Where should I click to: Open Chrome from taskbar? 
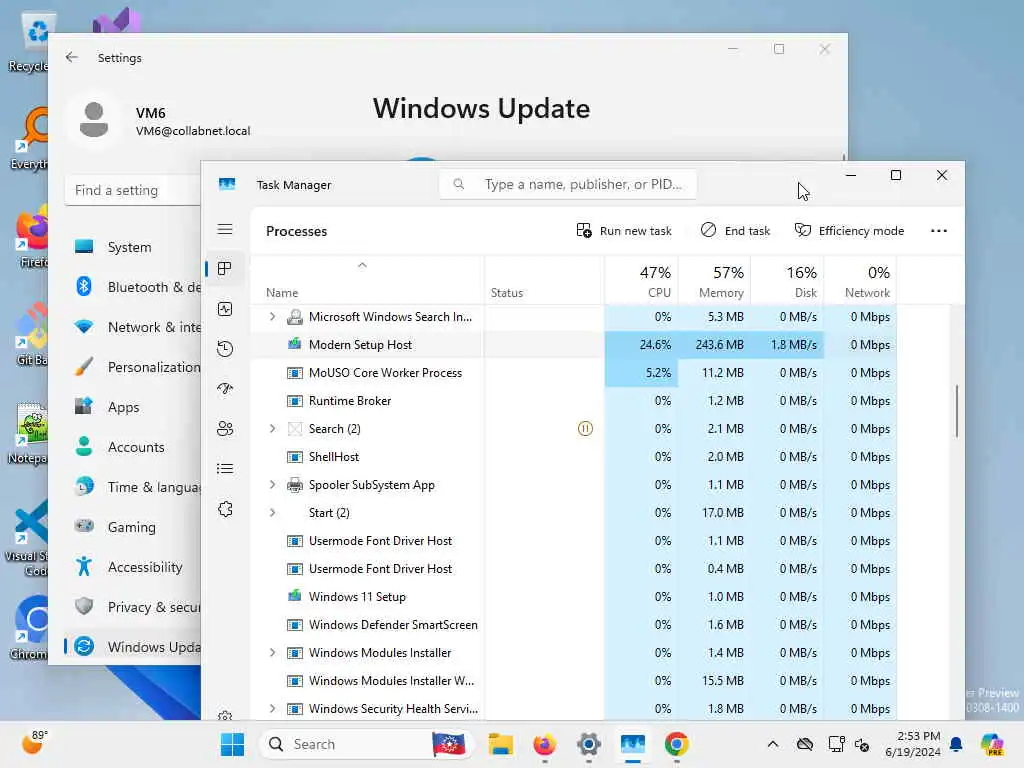[677, 744]
